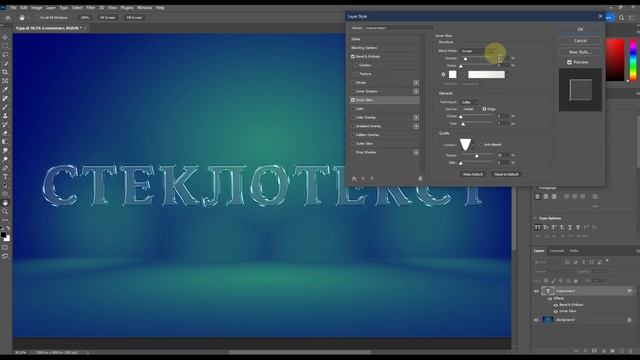Click the Make Default button
The height and width of the screenshot is (360, 640).
(473, 174)
